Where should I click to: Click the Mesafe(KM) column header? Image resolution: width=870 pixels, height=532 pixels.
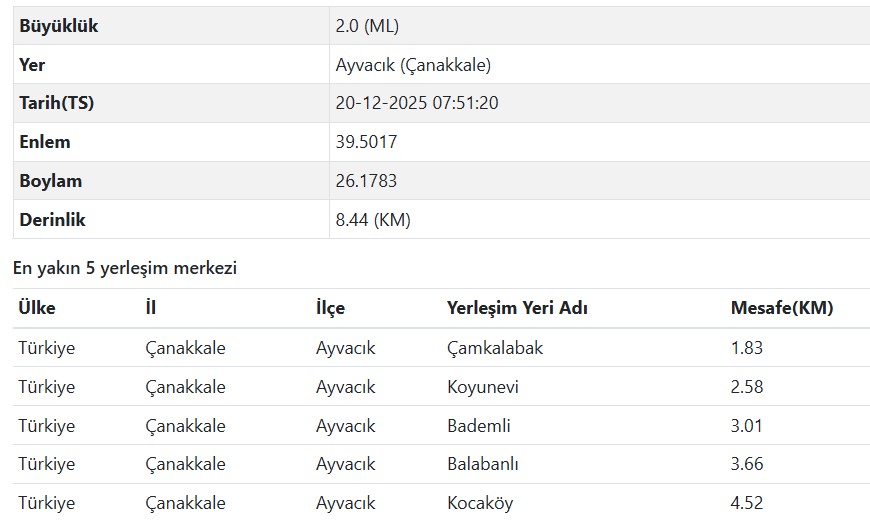(x=782, y=308)
